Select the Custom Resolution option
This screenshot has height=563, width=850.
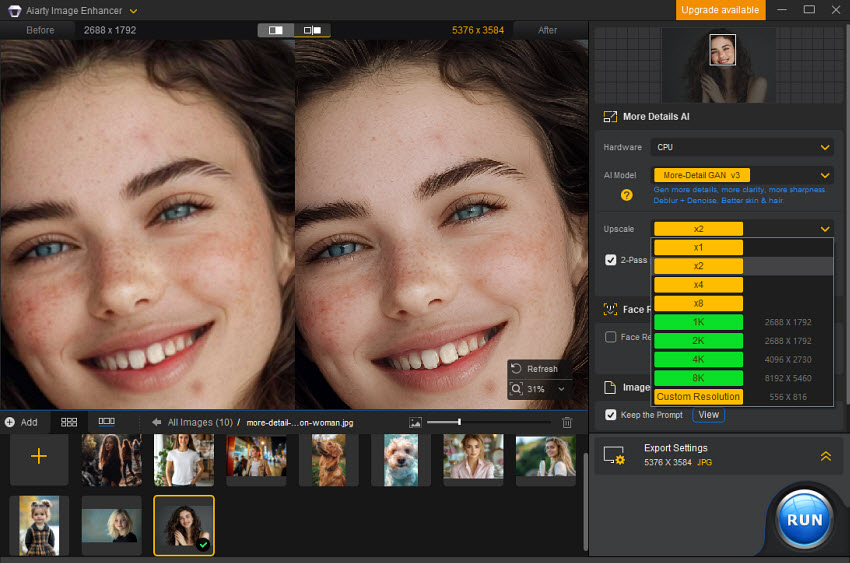tap(698, 397)
